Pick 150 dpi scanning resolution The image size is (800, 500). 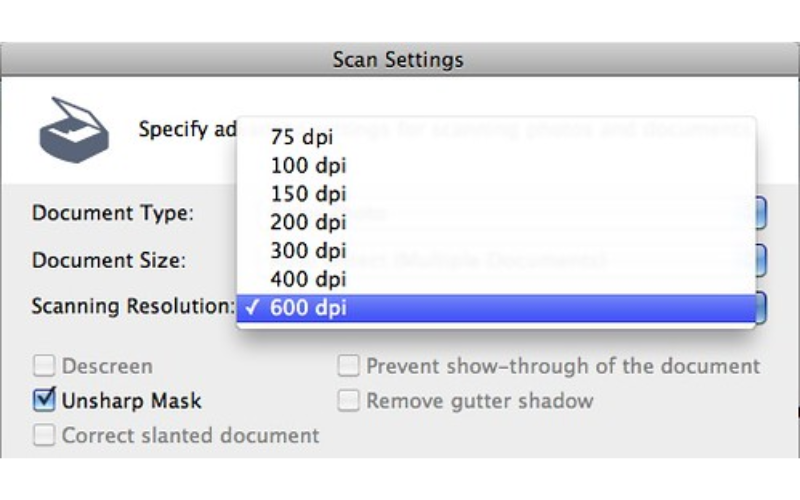click(x=307, y=194)
